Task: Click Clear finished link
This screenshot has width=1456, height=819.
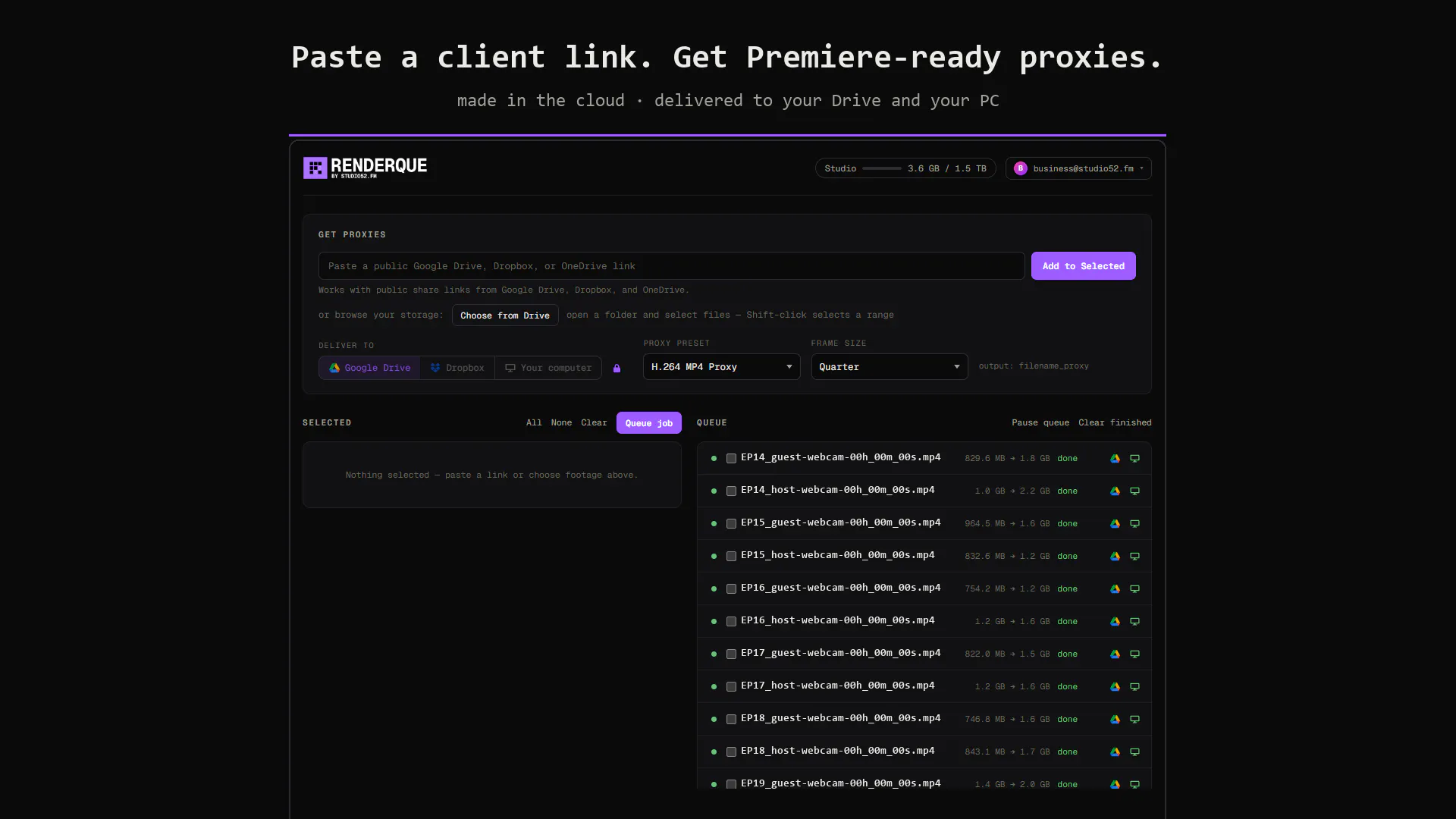Action: [1115, 422]
